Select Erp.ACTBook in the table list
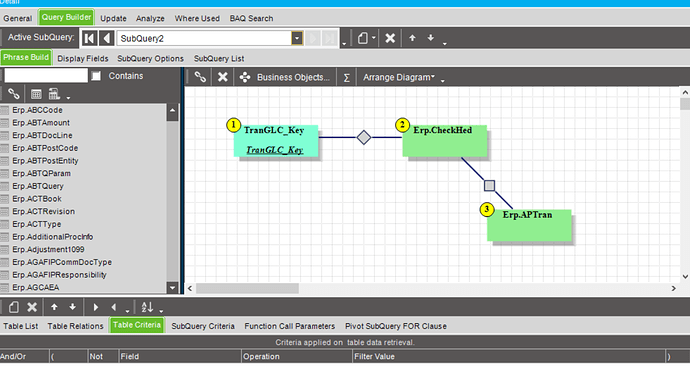 (x=37, y=199)
